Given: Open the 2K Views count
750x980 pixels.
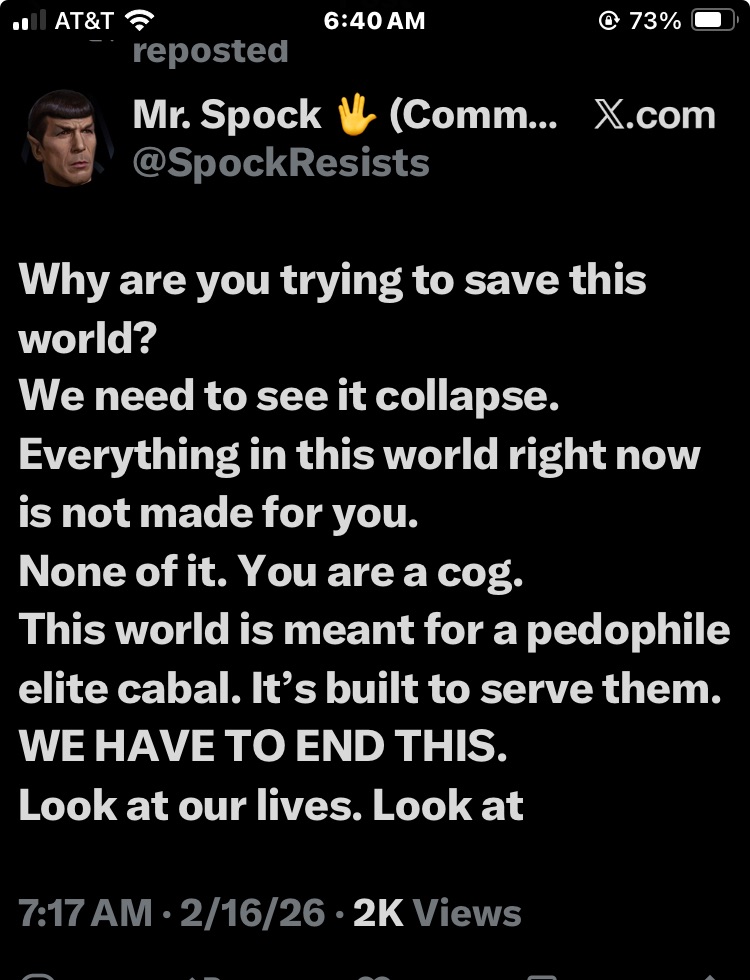Looking at the screenshot, I should (438, 912).
